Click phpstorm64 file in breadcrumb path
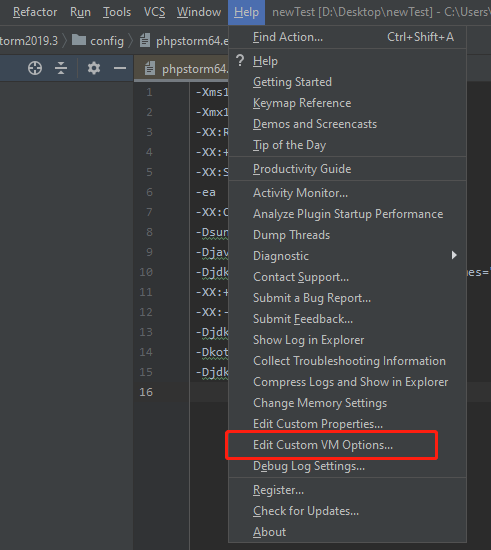The image size is (491, 550). (x=192, y=41)
